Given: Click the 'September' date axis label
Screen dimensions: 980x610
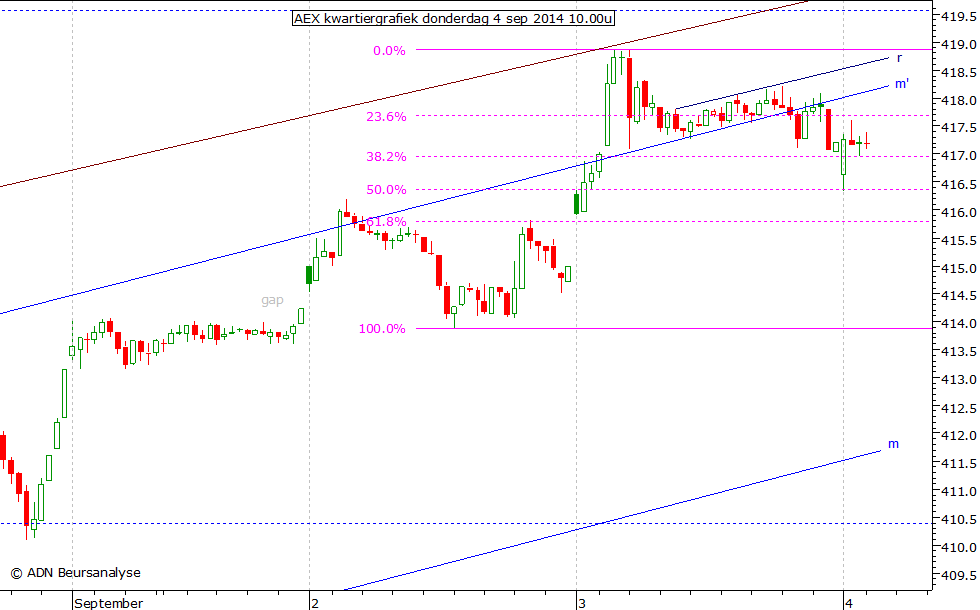Looking at the screenshot, I should pos(109,603).
